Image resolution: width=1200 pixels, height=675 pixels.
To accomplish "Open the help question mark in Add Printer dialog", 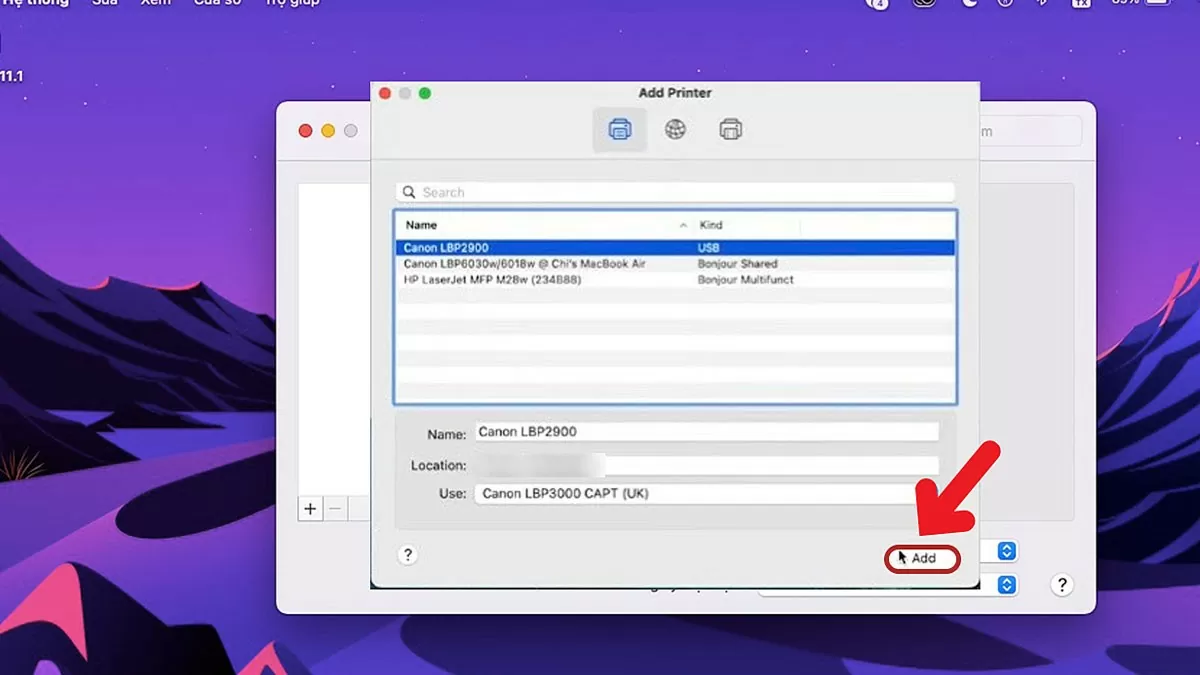I will click(x=407, y=554).
